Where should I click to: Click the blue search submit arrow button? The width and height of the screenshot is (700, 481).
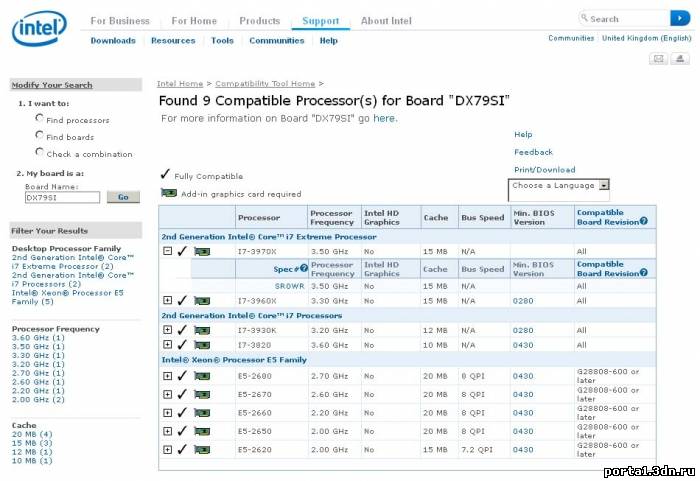tap(680, 18)
